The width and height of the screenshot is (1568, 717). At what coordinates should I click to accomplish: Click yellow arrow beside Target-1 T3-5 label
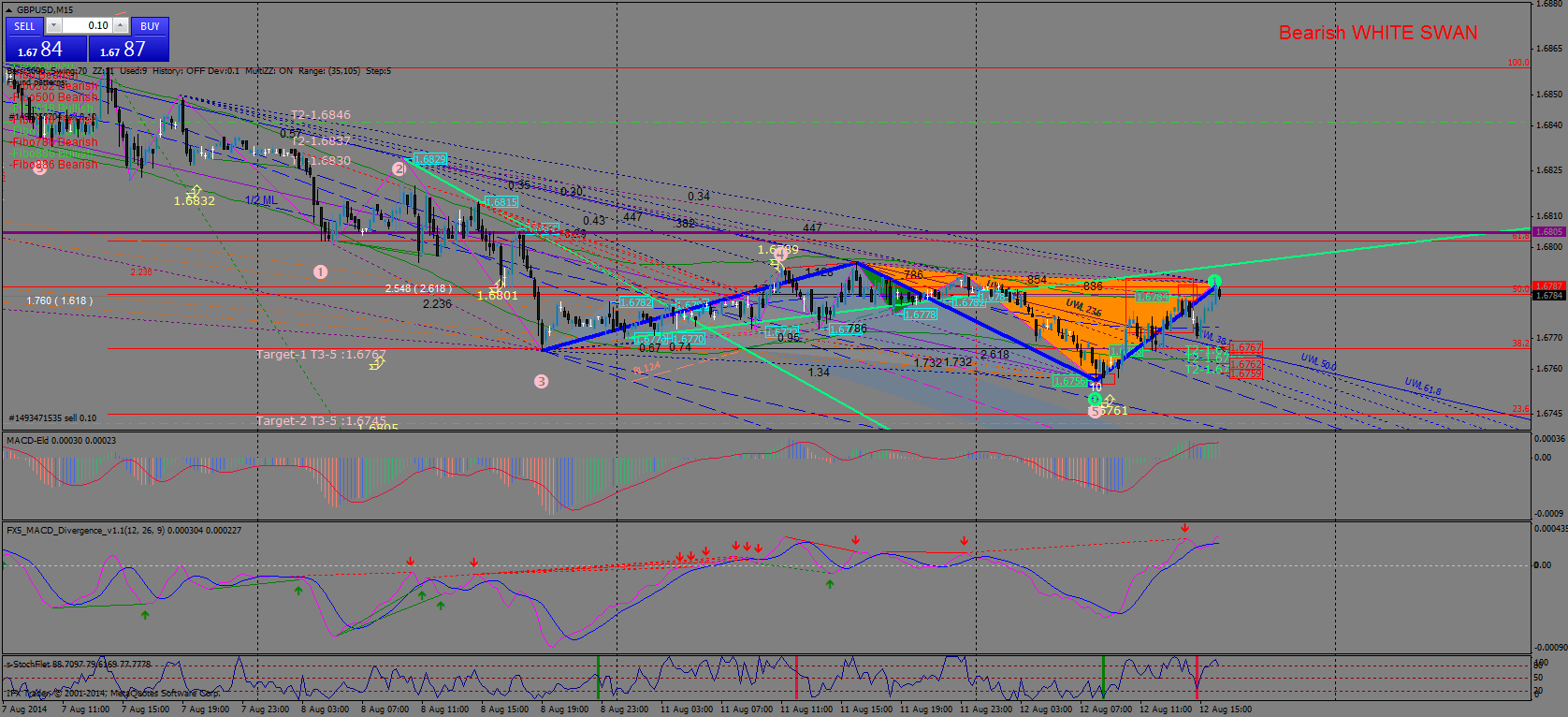(x=377, y=363)
